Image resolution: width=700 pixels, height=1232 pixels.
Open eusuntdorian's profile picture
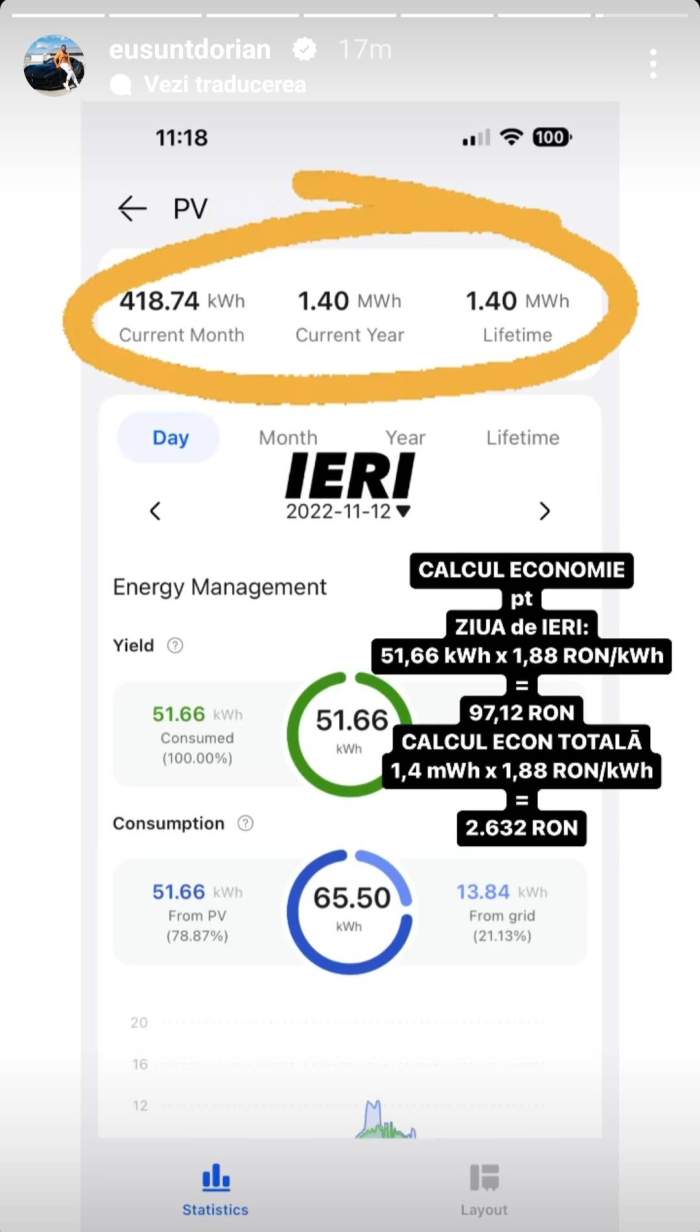(x=54, y=64)
